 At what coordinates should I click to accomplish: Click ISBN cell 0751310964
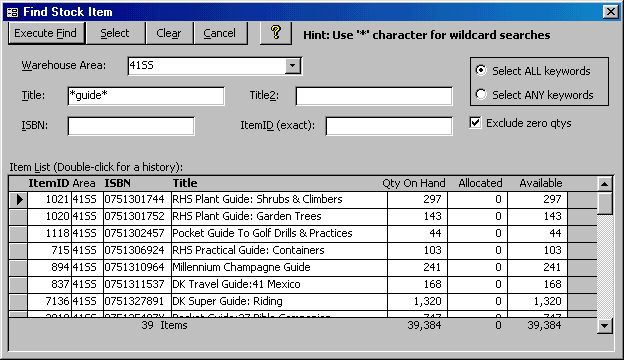(x=136, y=268)
